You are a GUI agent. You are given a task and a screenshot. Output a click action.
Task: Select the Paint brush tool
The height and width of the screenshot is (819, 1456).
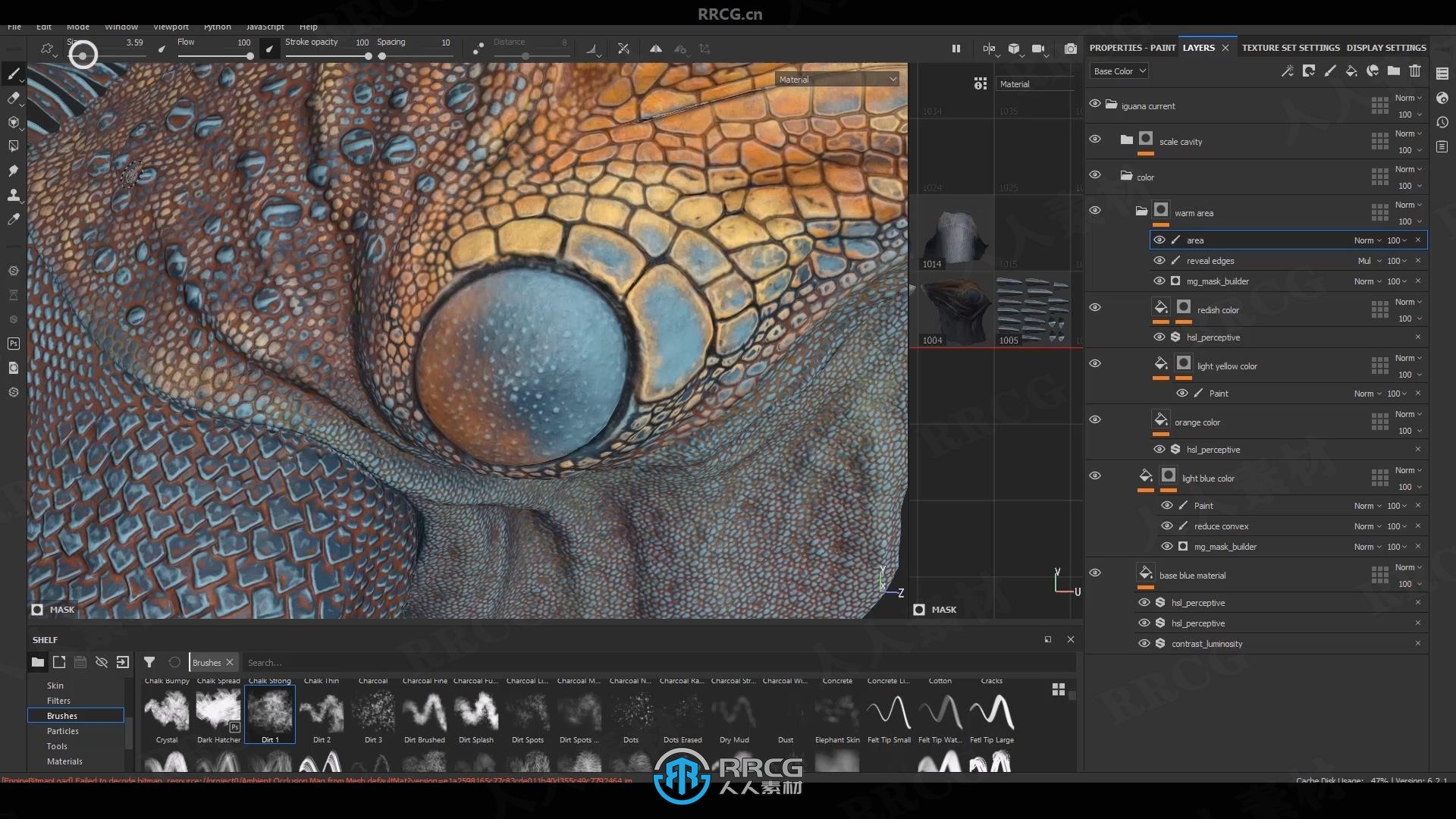(14, 74)
